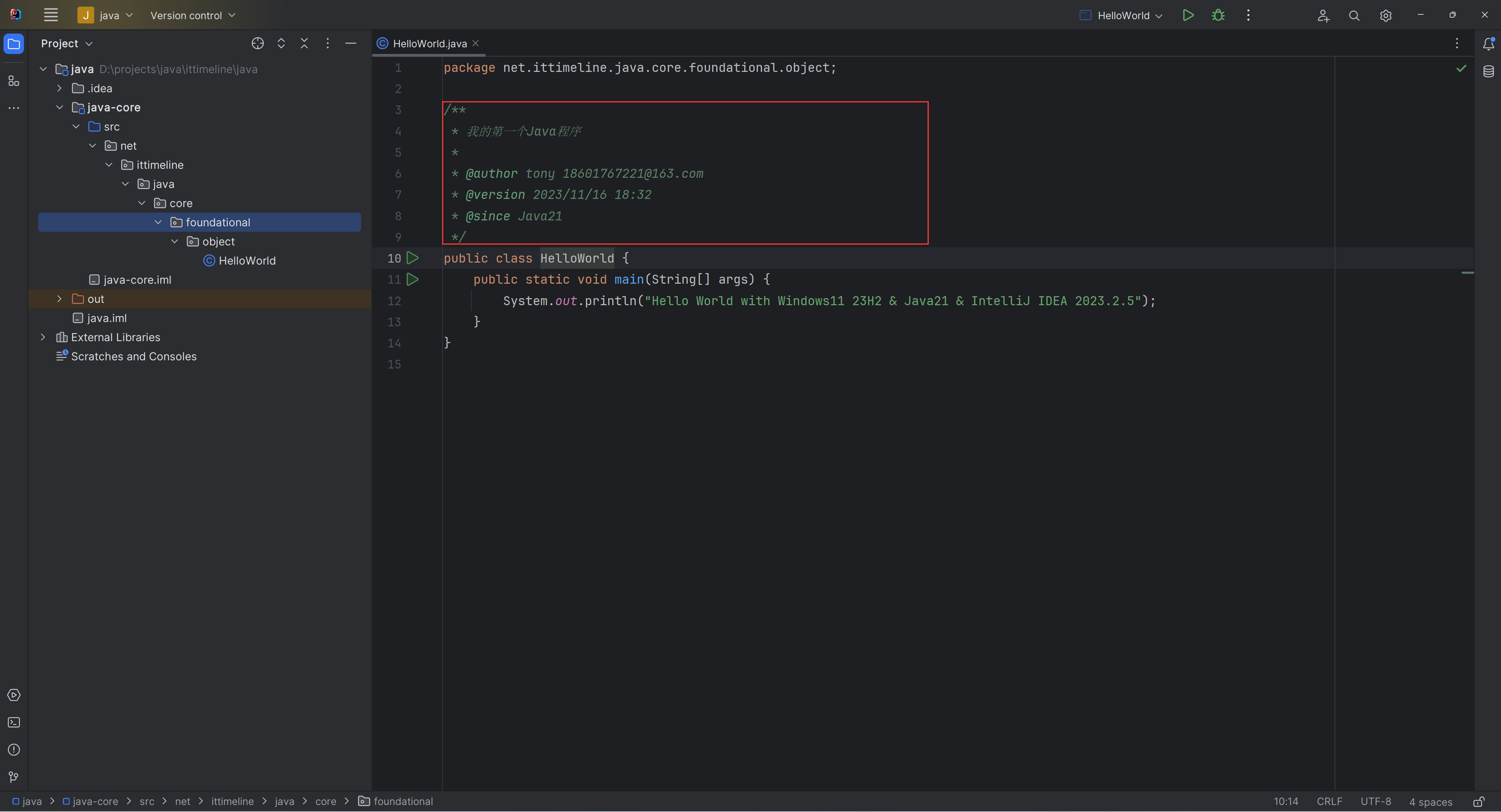Viewport: 1501px width, 812px height.
Task: Click the green inspections checkmark
Action: pos(1462,69)
